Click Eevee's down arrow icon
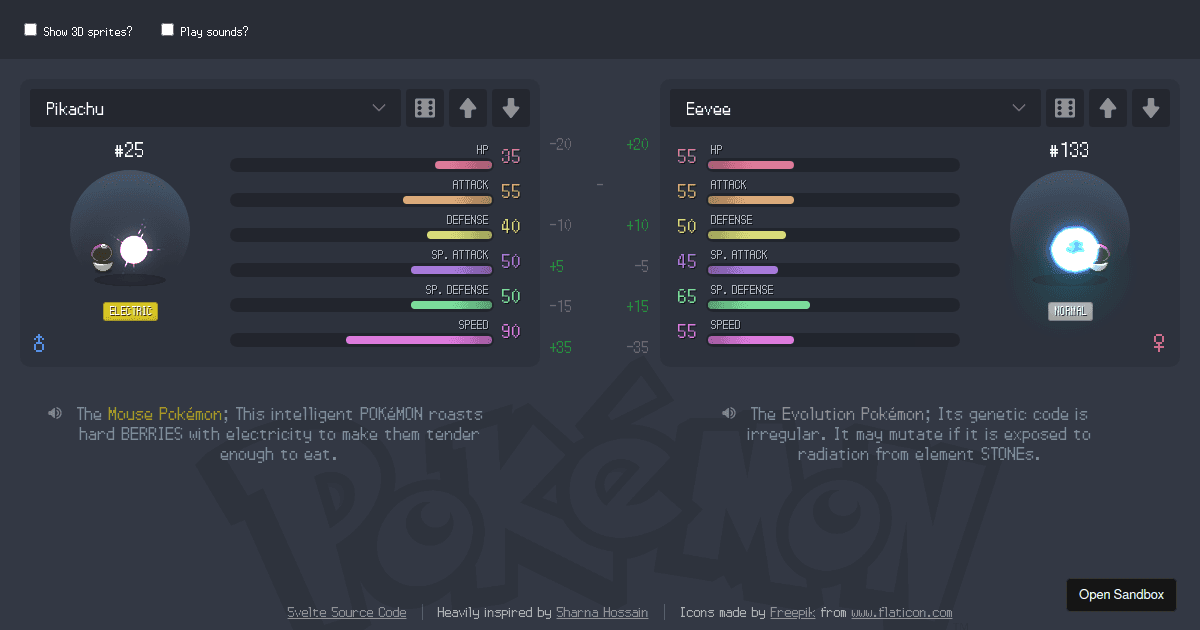This screenshot has width=1200, height=630. [x=1151, y=108]
